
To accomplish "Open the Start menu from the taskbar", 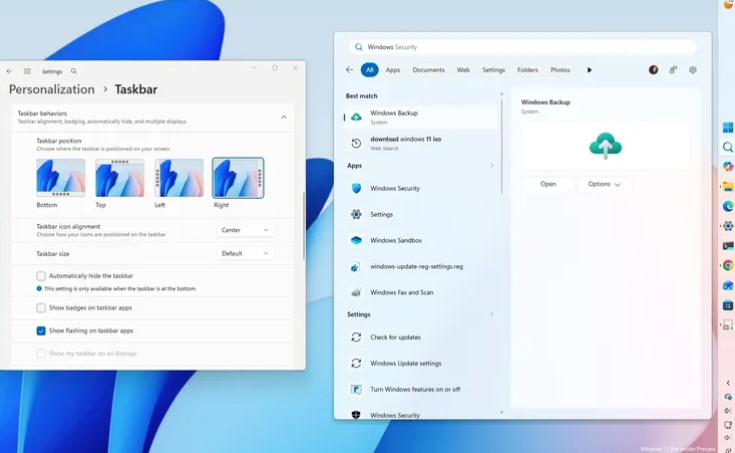I will click(x=728, y=127).
